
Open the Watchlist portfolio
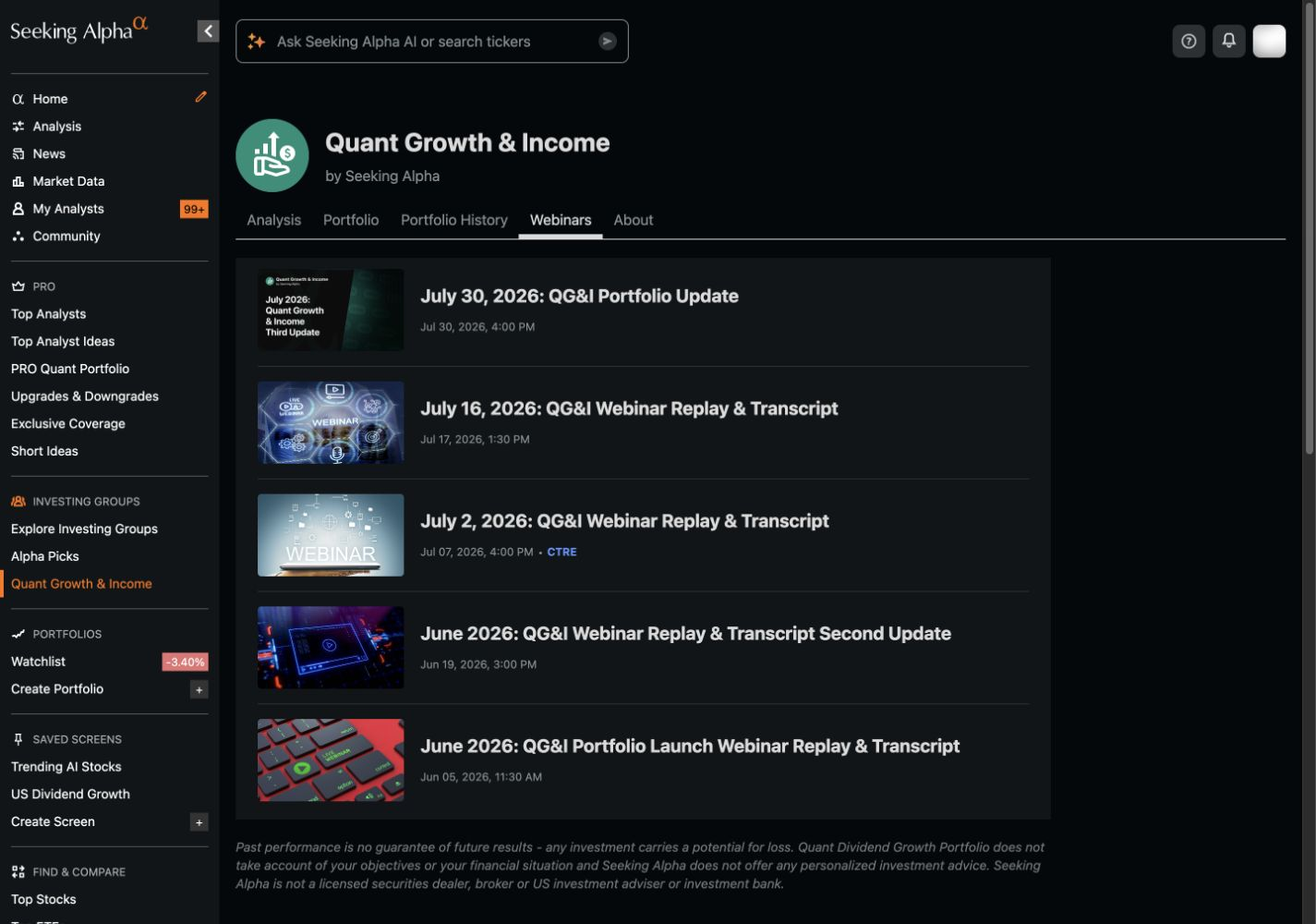pyautogui.click(x=38, y=662)
